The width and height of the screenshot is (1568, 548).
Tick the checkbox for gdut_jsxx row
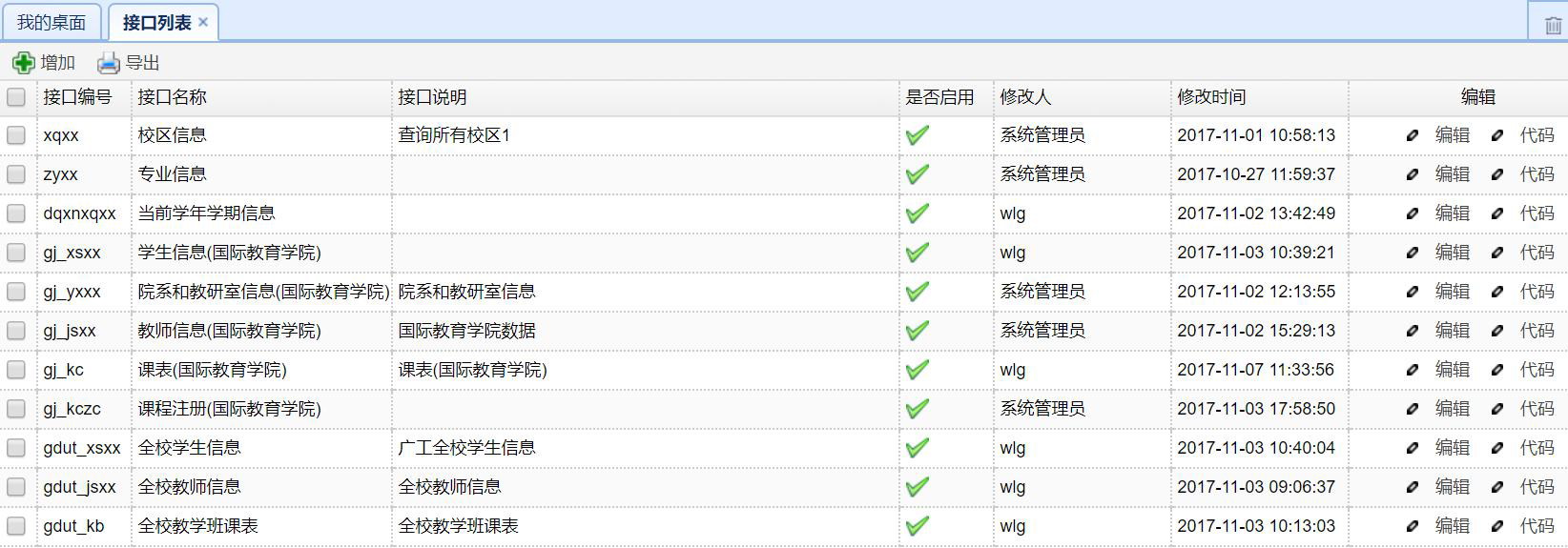pyautogui.click(x=16, y=487)
